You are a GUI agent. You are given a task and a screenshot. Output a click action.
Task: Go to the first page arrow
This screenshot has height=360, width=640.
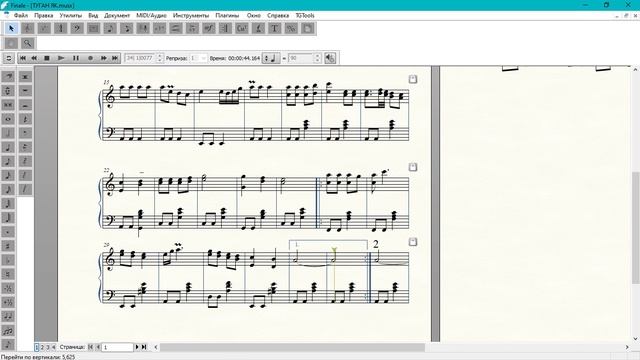point(91,347)
